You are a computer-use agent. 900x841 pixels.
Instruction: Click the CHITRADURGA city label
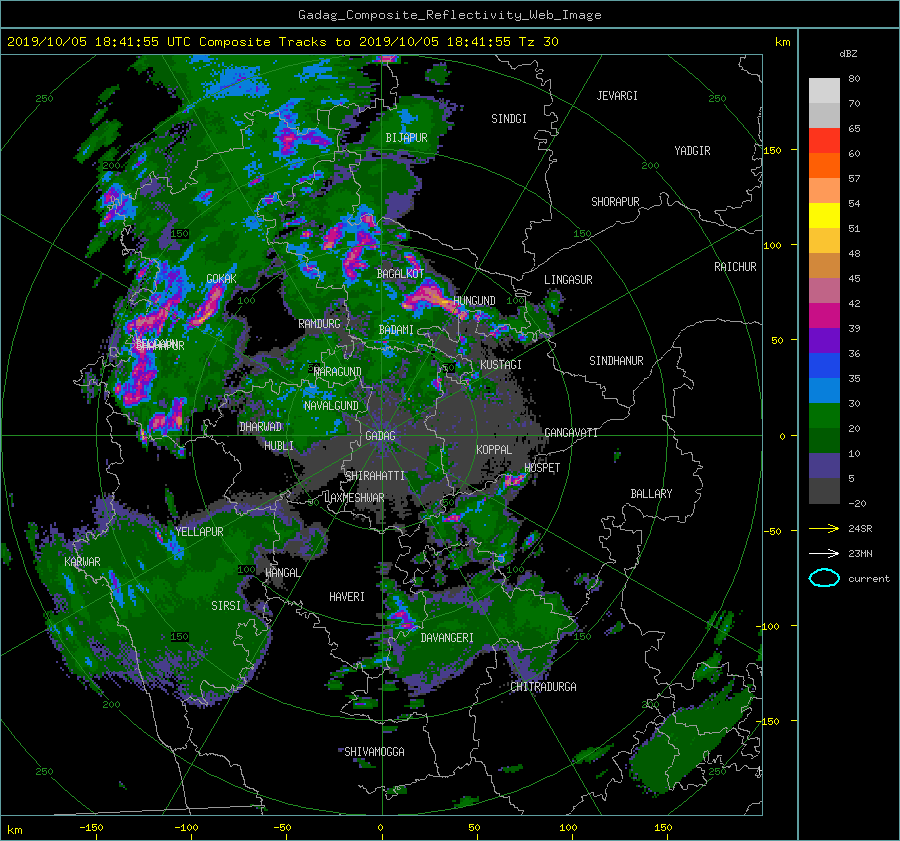pyautogui.click(x=543, y=687)
